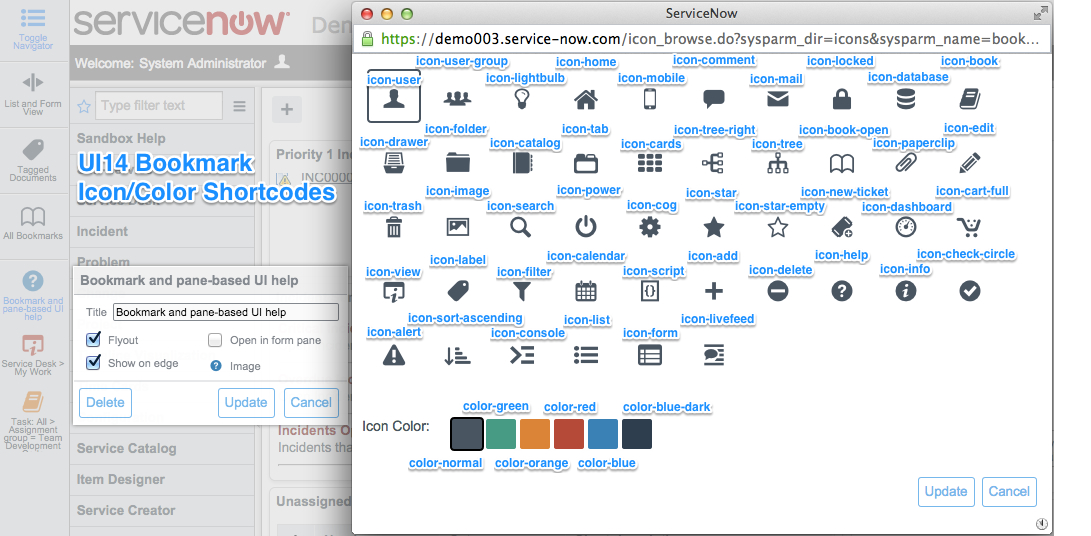Open the navigator filter options menu
Image resolution: width=1091 pixels, height=536 pixels.
click(x=239, y=106)
